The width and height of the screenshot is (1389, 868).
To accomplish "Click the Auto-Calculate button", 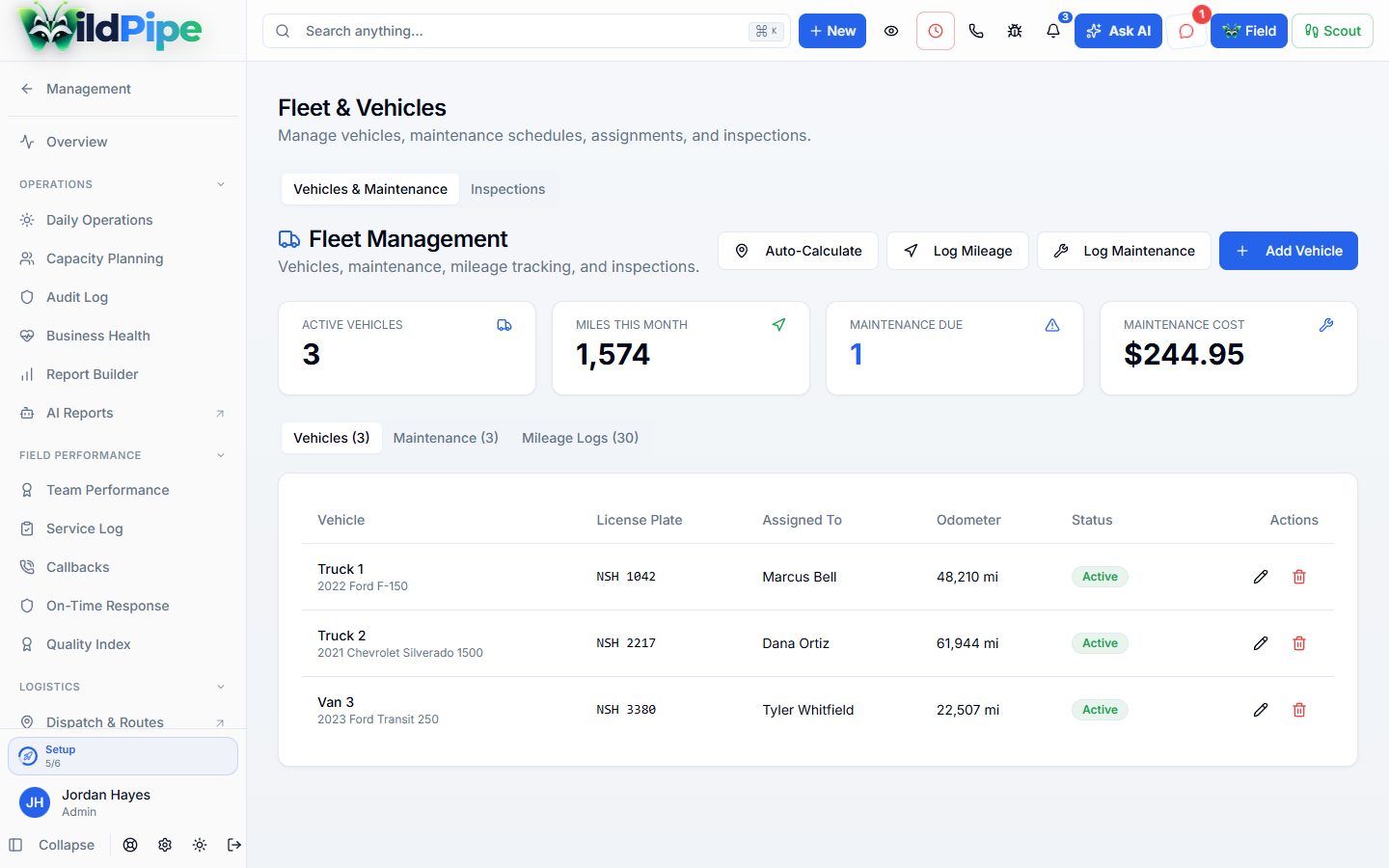I will pyautogui.click(x=798, y=251).
